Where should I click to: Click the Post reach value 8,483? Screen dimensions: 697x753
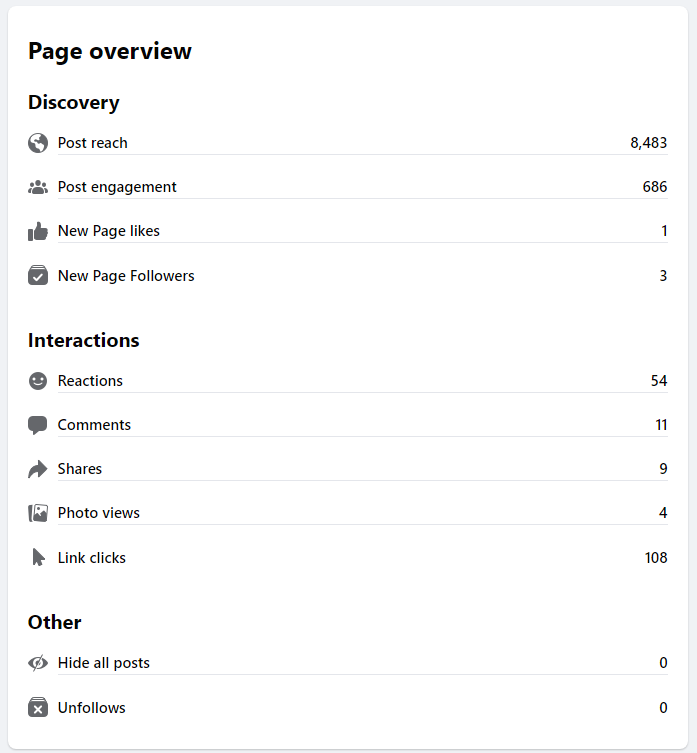[648, 143]
